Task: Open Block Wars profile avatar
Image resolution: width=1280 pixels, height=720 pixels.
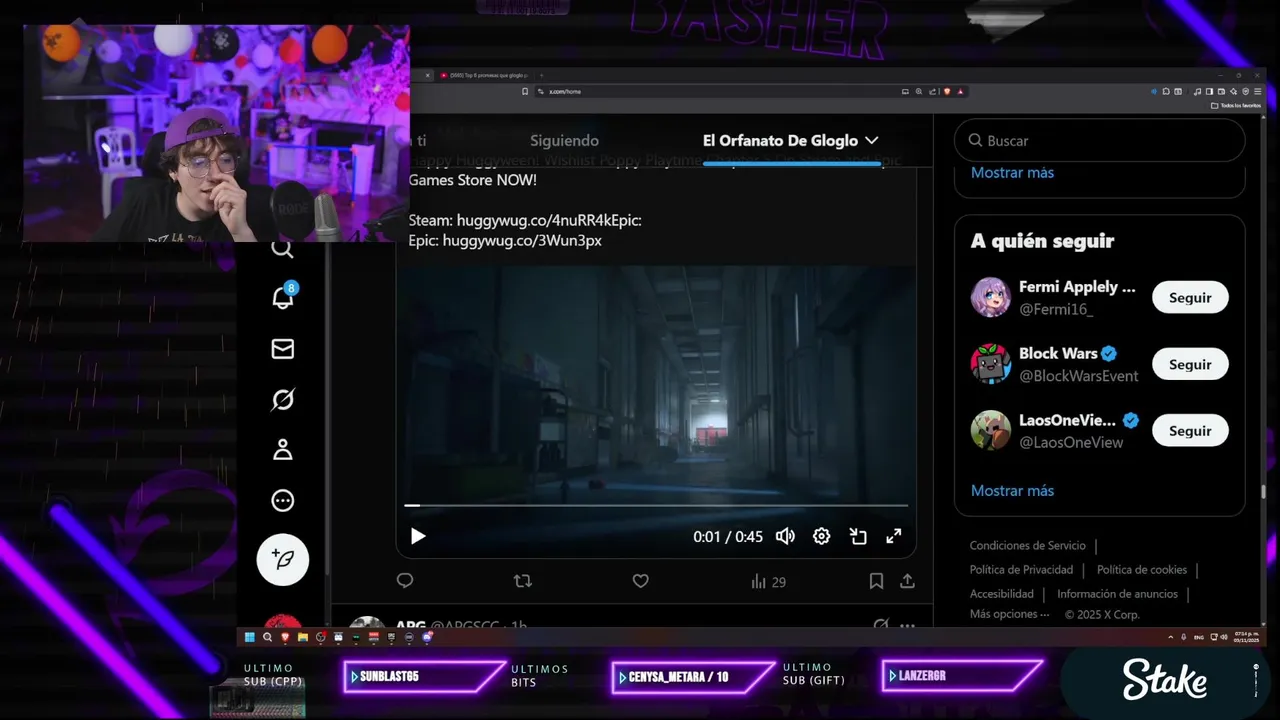Action: pos(990,364)
